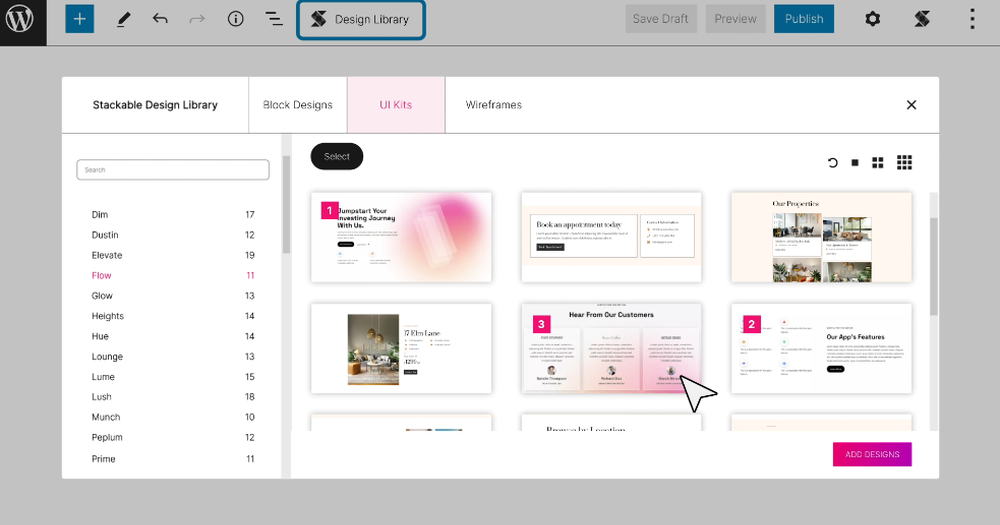This screenshot has width=1000, height=525.
Task: Select the Dustin UI kit
Action: pos(173,235)
